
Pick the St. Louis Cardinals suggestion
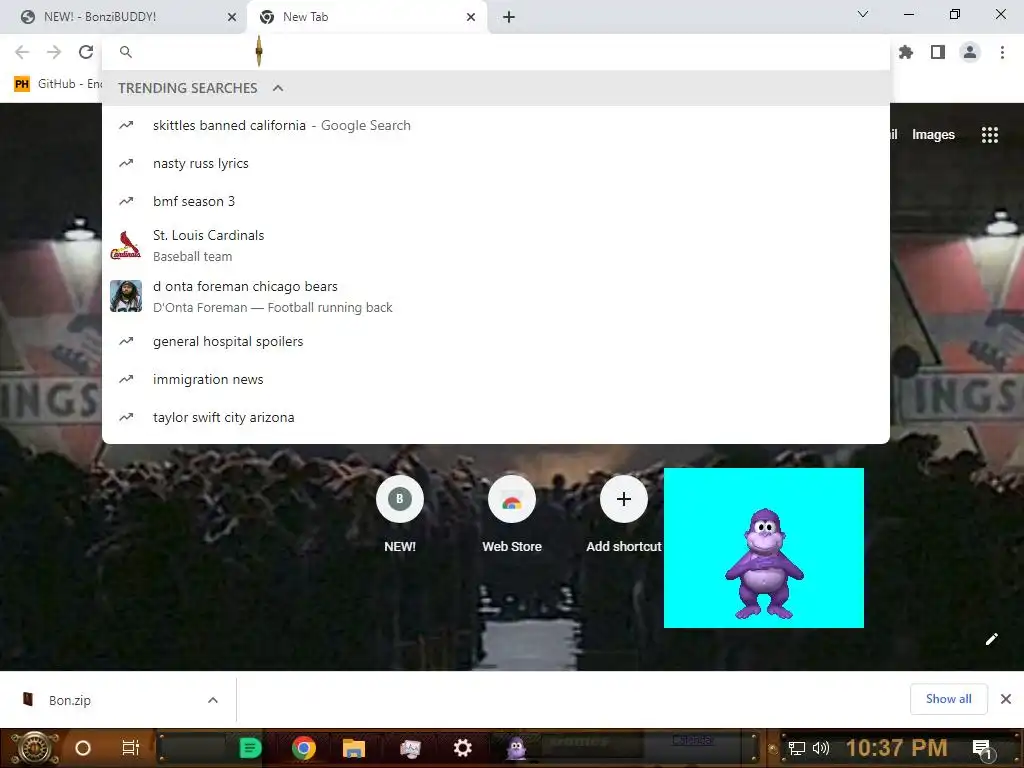tap(496, 246)
